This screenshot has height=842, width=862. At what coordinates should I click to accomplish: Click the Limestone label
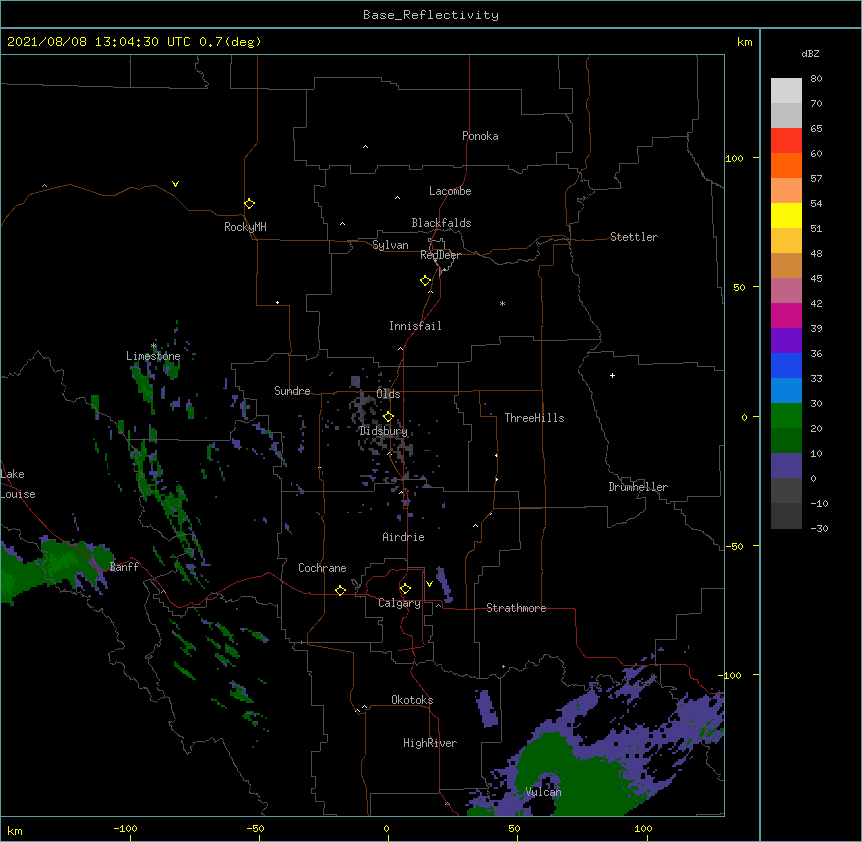[153, 356]
